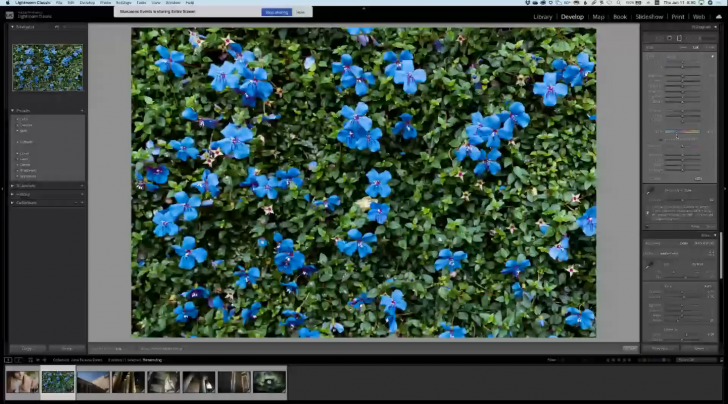This screenshot has height=404, width=728.
Task: Pick the Range Mask color eyedropper
Action: (x=650, y=190)
